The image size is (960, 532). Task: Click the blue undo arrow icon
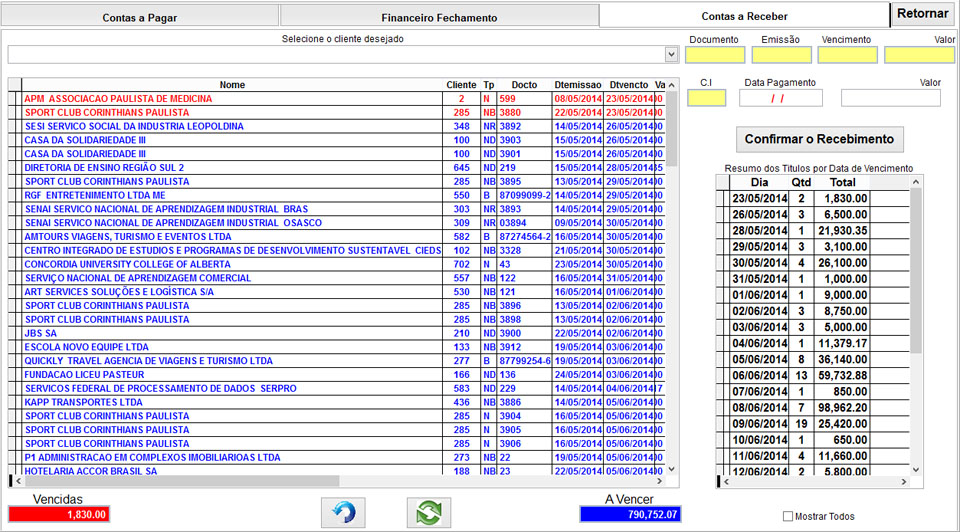pyautogui.click(x=343, y=512)
